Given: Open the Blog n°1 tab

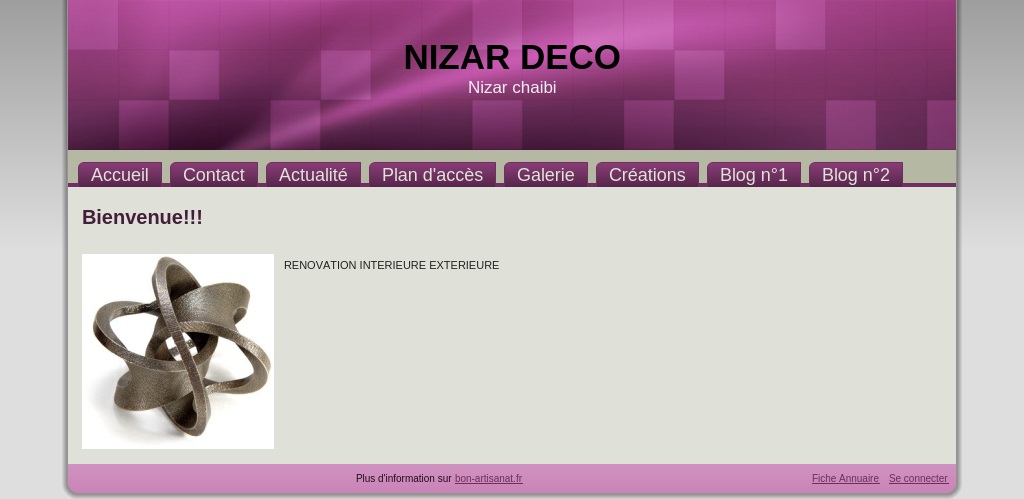Looking at the screenshot, I should click(x=754, y=174).
